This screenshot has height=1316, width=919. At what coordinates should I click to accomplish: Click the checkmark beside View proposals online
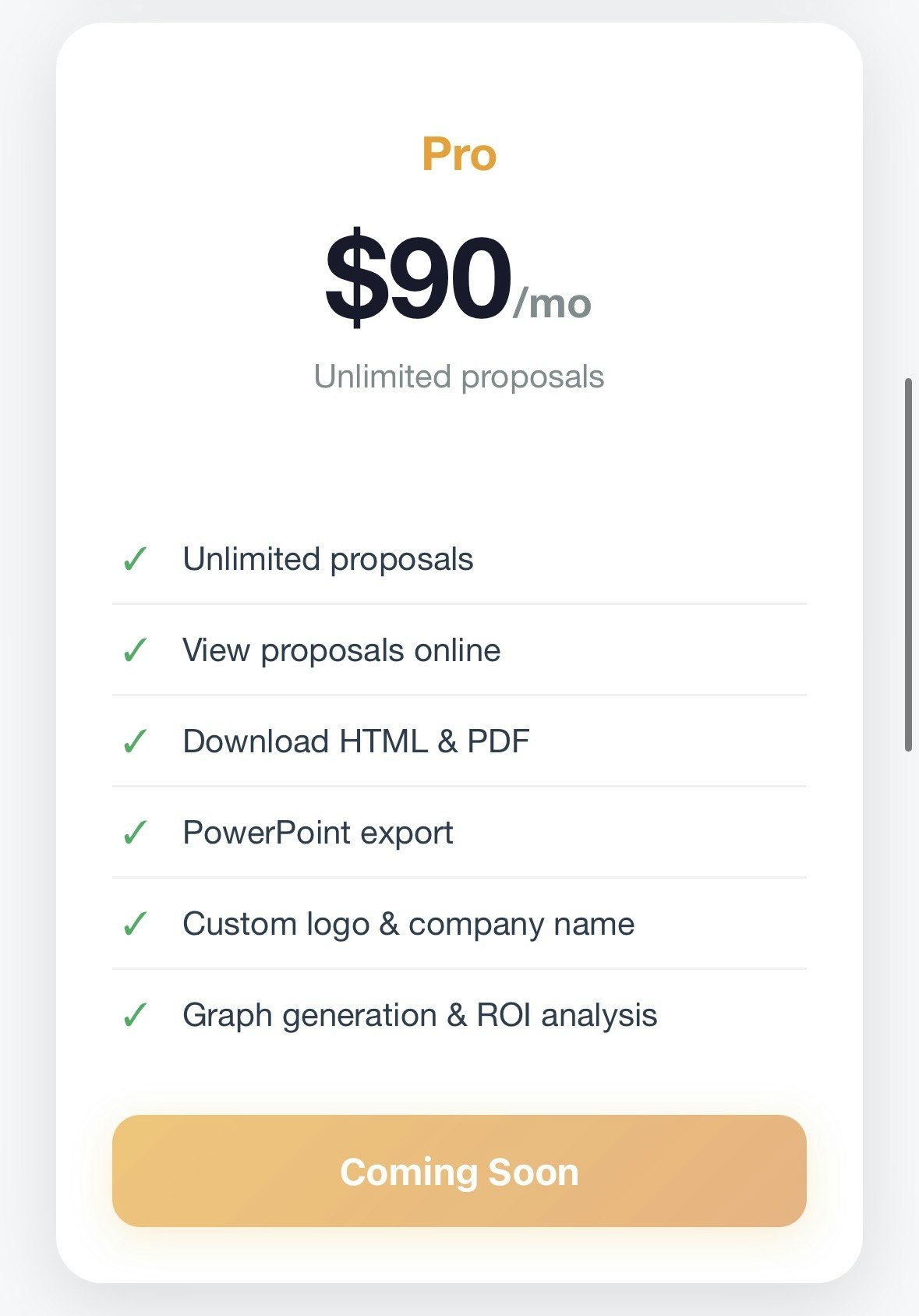(137, 649)
